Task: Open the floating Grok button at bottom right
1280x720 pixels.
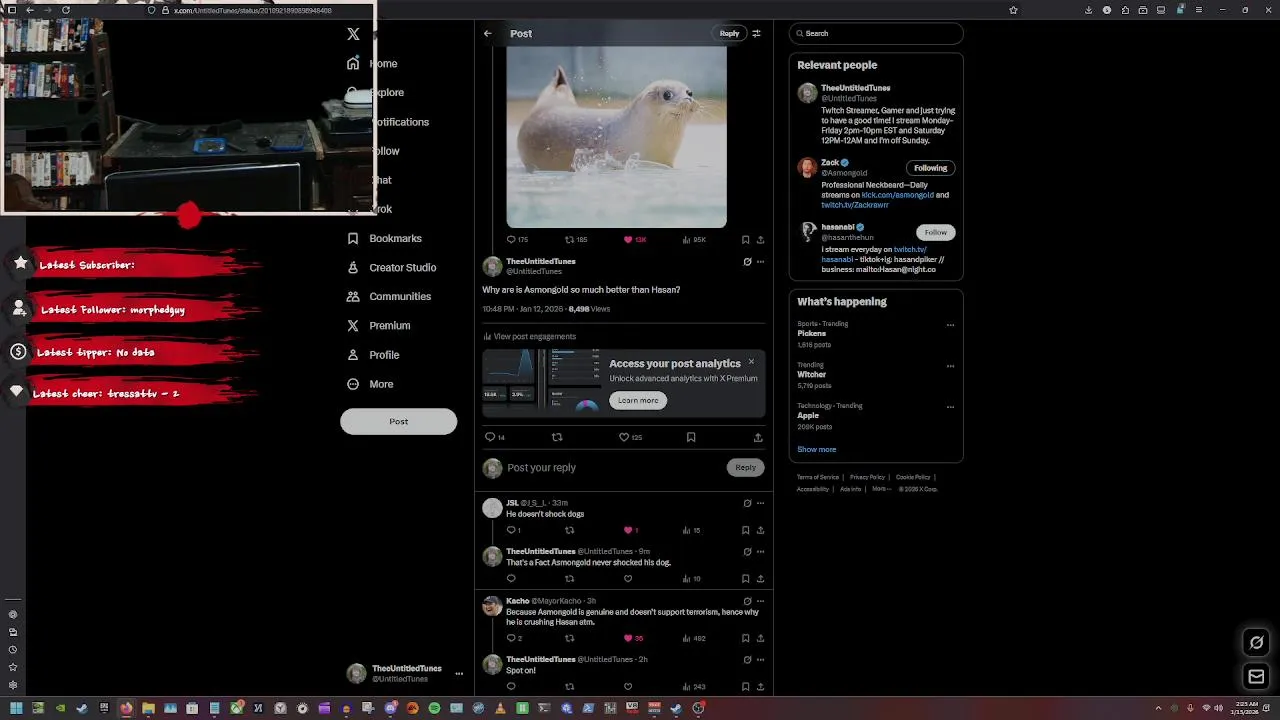Action: [1257, 643]
